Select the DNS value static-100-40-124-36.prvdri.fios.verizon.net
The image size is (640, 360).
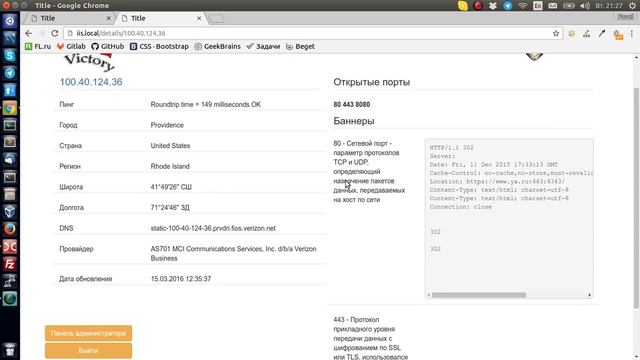tap(213, 228)
